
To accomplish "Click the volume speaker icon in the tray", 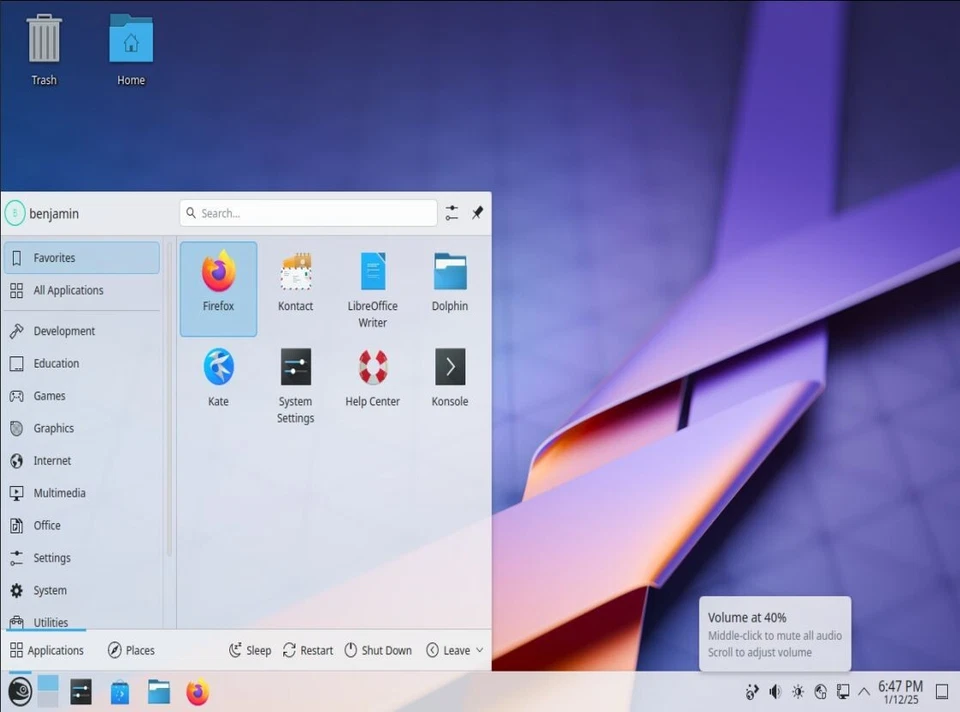I will [x=775, y=691].
